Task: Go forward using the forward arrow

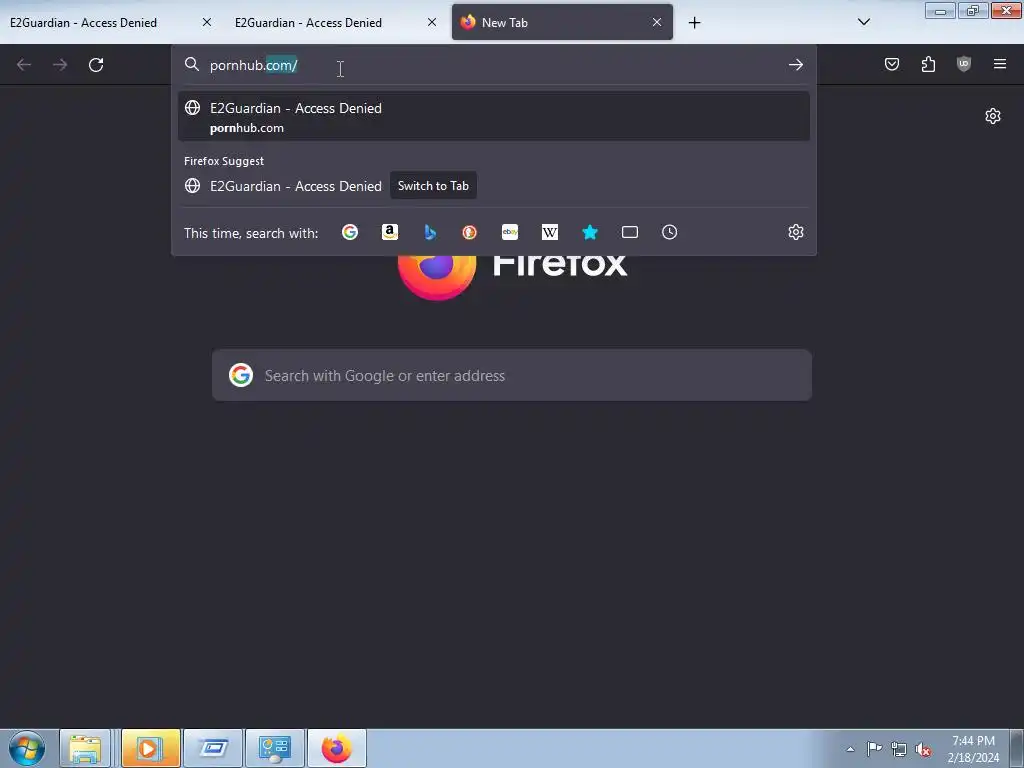Action: tap(60, 65)
